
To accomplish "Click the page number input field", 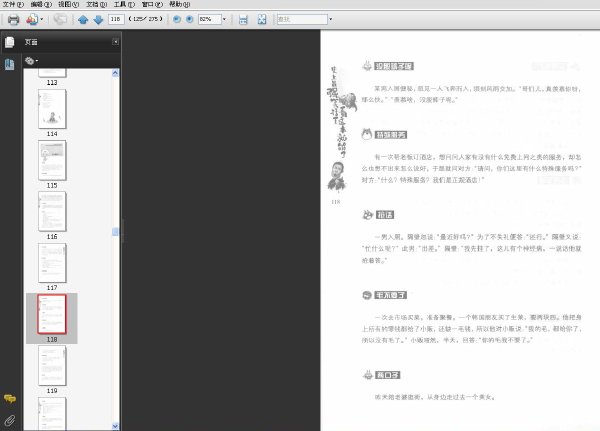I will [x=116, y=19].
